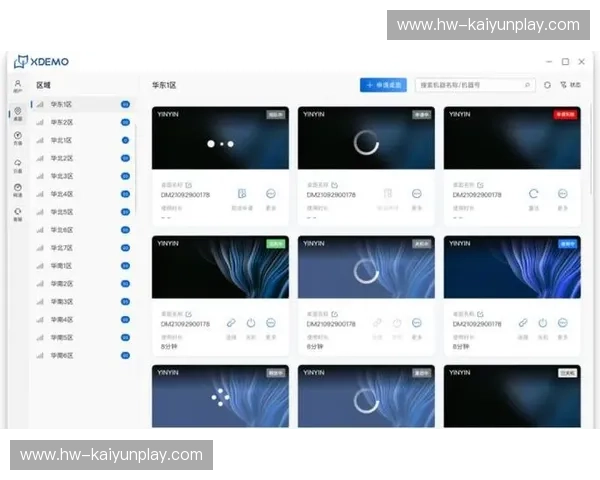The image size is (600, 480).
Task: Click cancel-application icon on the dots-loading card
Action: (242, 194)
